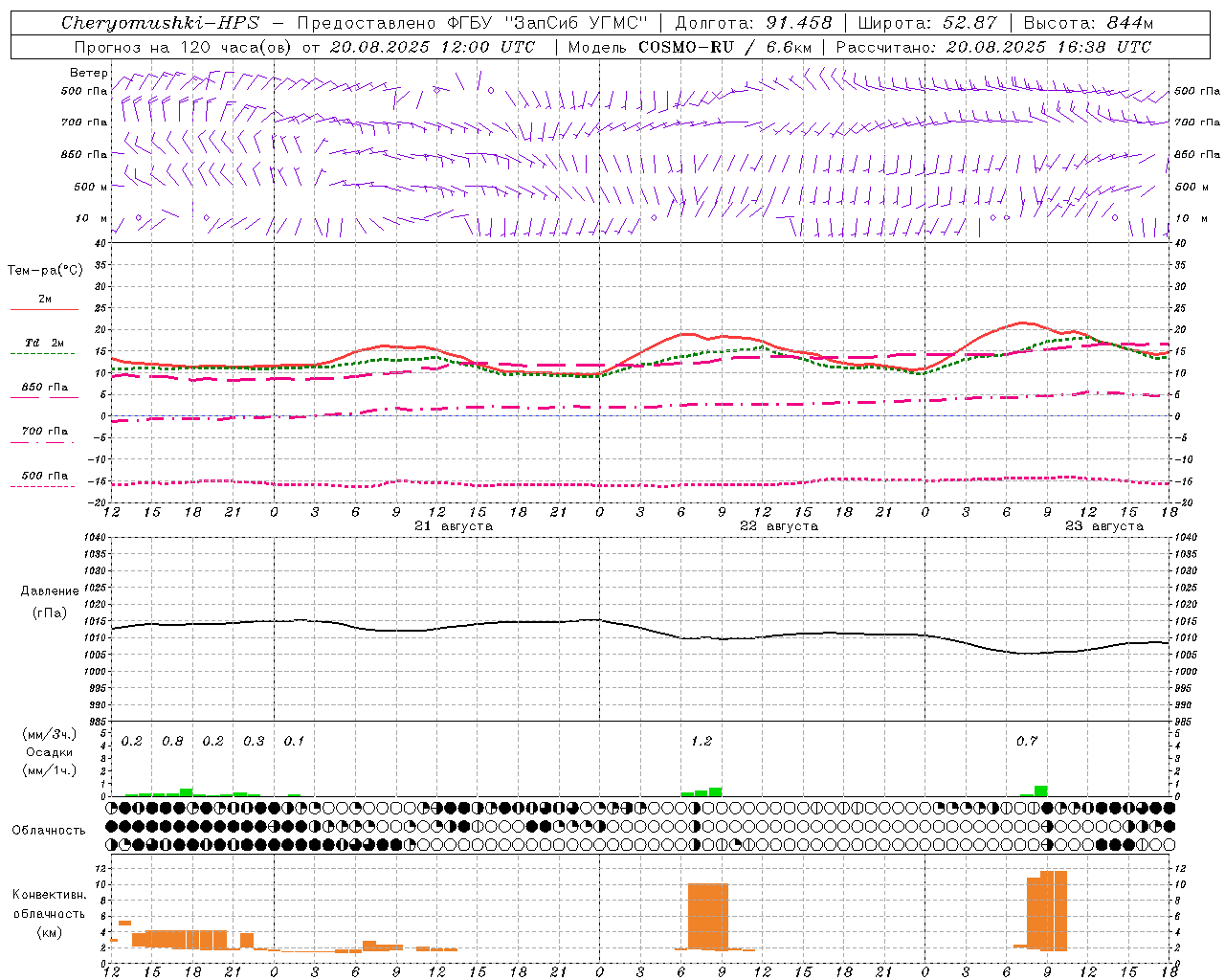This screenshot has height=980, width=1225.
Task: Click the 'Тем-ра(°C)' temperature label
Action: 45,271
